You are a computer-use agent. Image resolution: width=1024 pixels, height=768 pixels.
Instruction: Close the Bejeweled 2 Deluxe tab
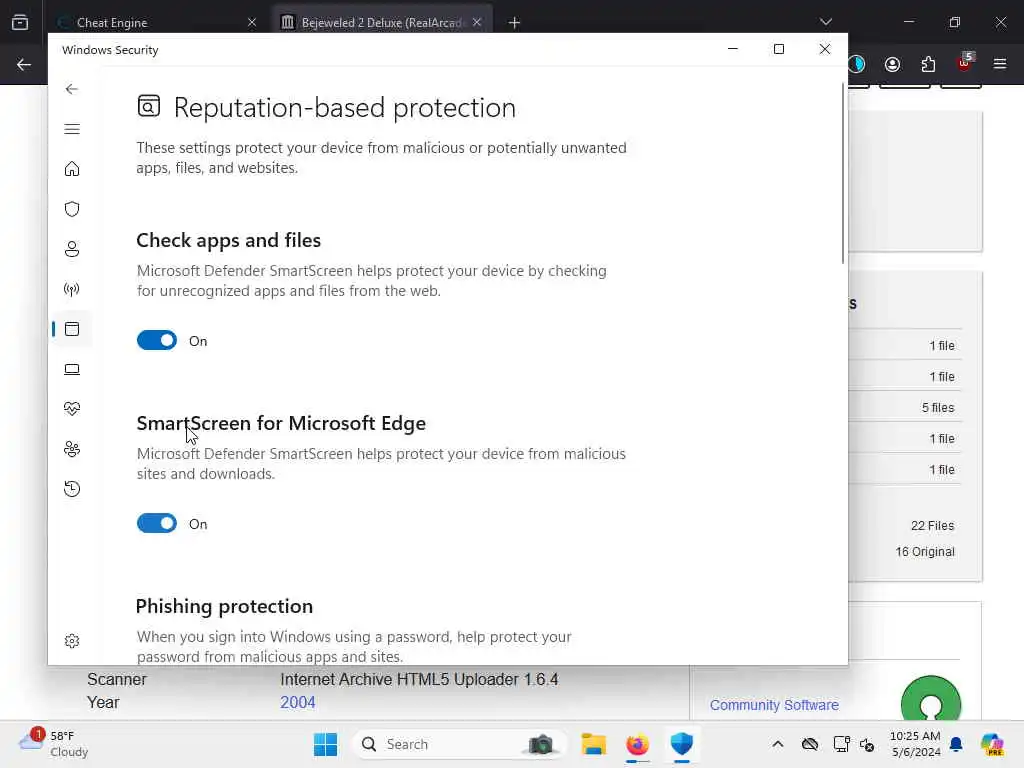click(x=477, y=23)
